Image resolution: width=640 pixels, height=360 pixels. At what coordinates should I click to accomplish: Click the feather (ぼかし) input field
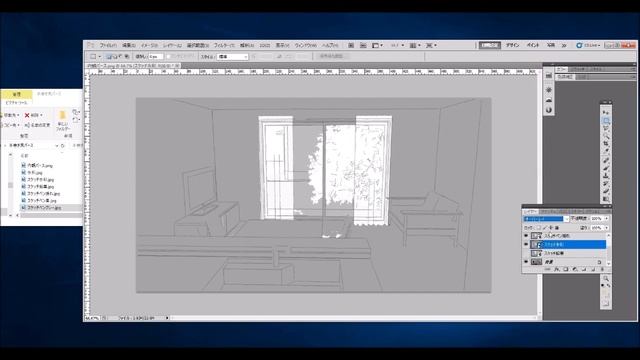pyautogui.click(x=156, y=57)
